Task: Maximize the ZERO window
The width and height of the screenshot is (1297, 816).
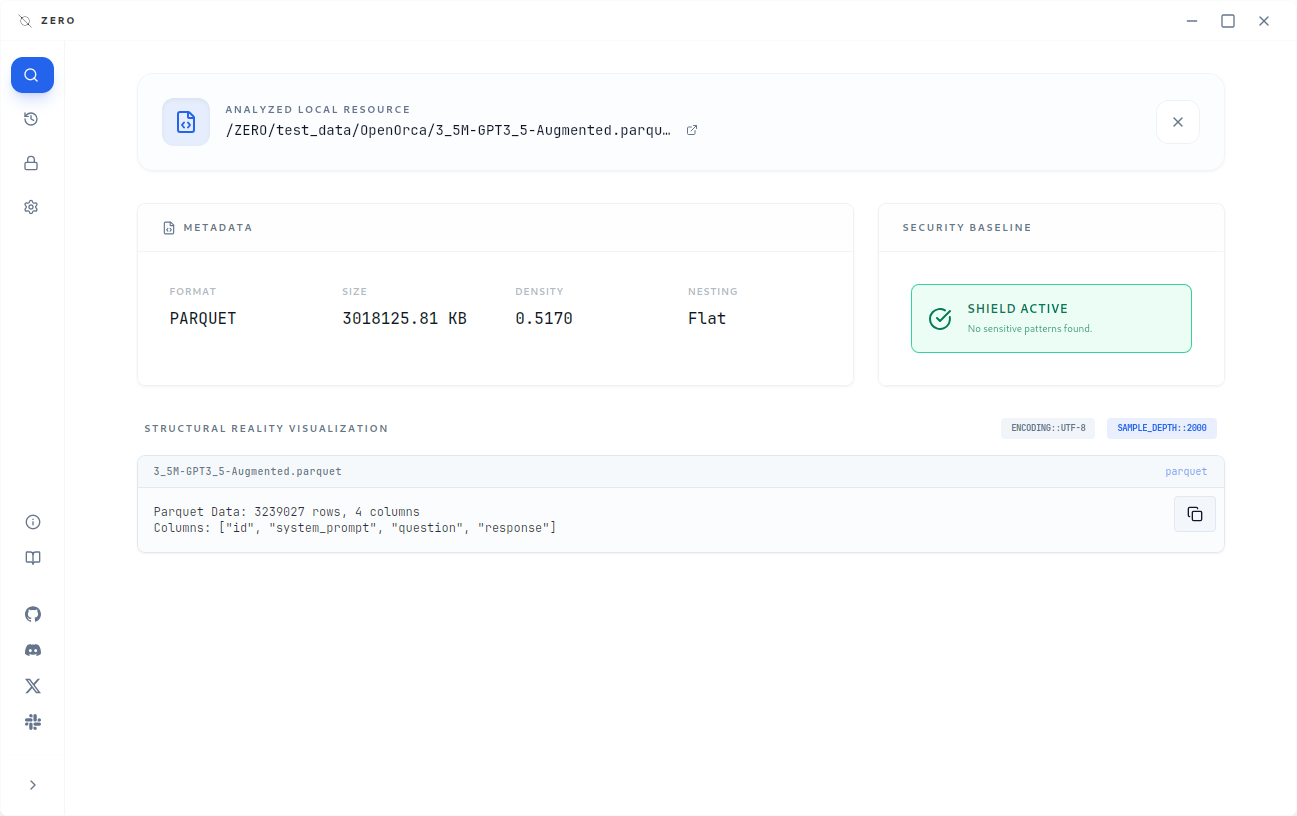Action: coord(1228,21)
